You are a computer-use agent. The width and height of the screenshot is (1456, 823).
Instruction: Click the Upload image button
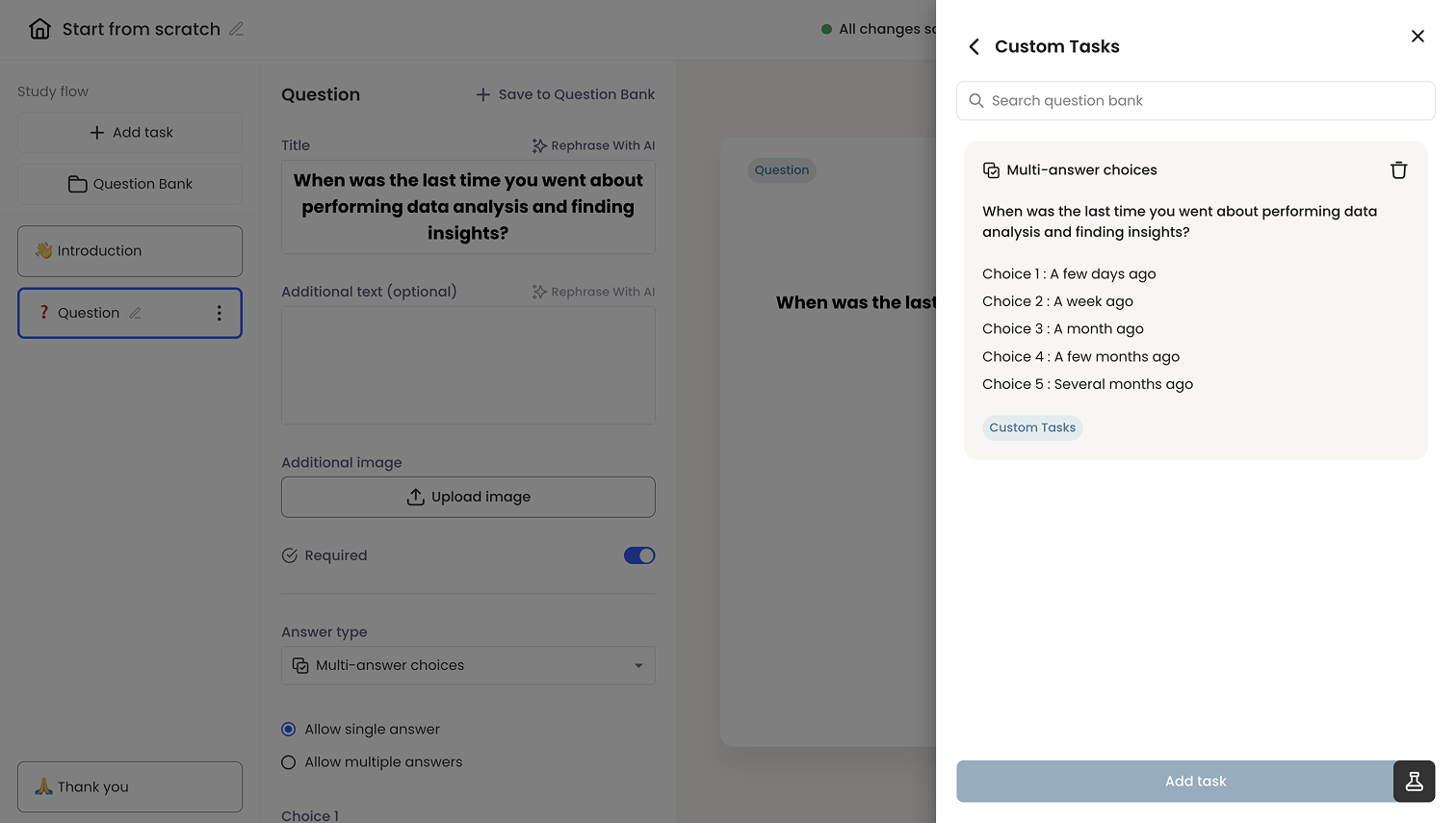click(x=468, y=497)
